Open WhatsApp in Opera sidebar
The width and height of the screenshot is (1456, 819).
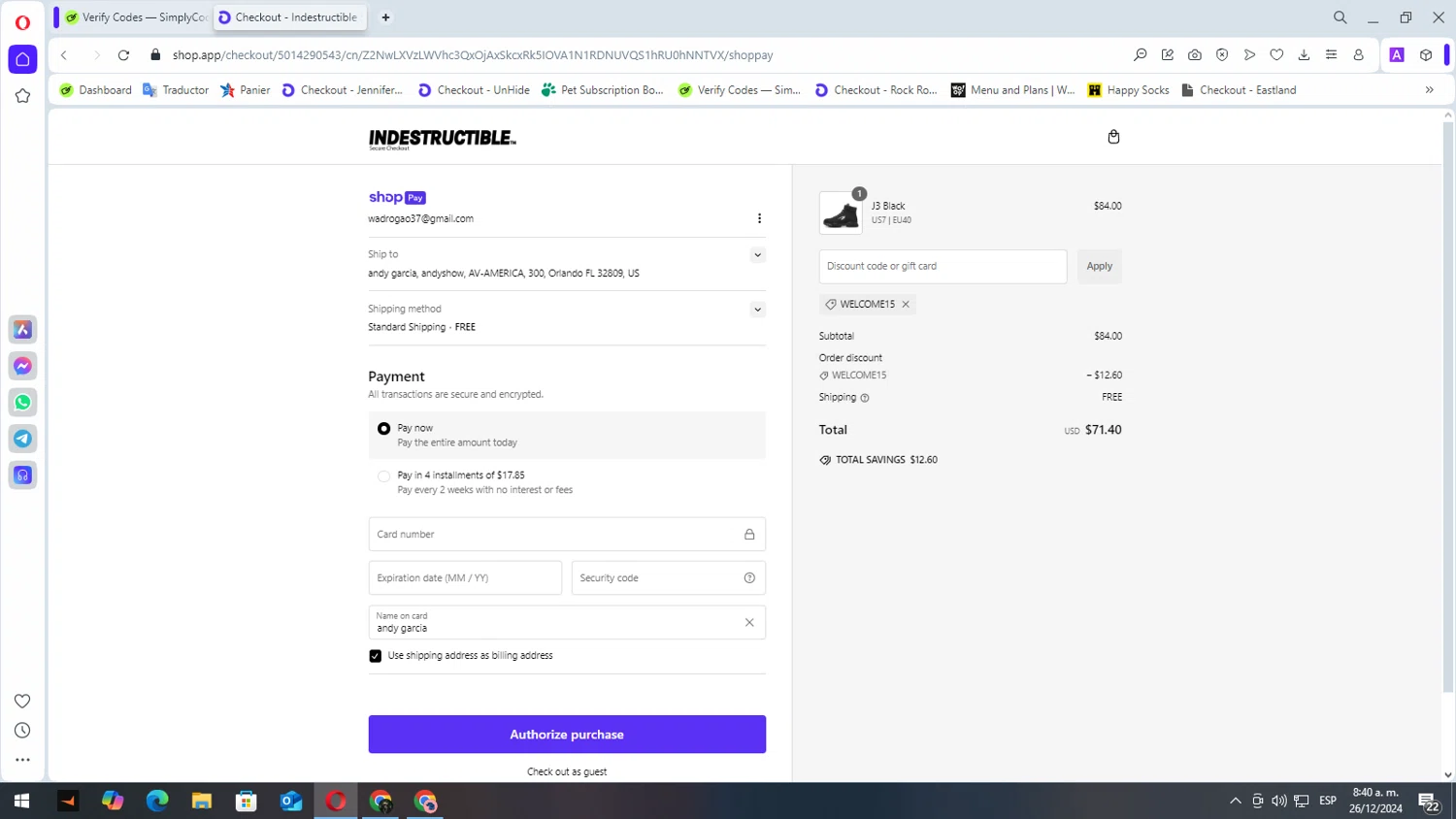22,403
